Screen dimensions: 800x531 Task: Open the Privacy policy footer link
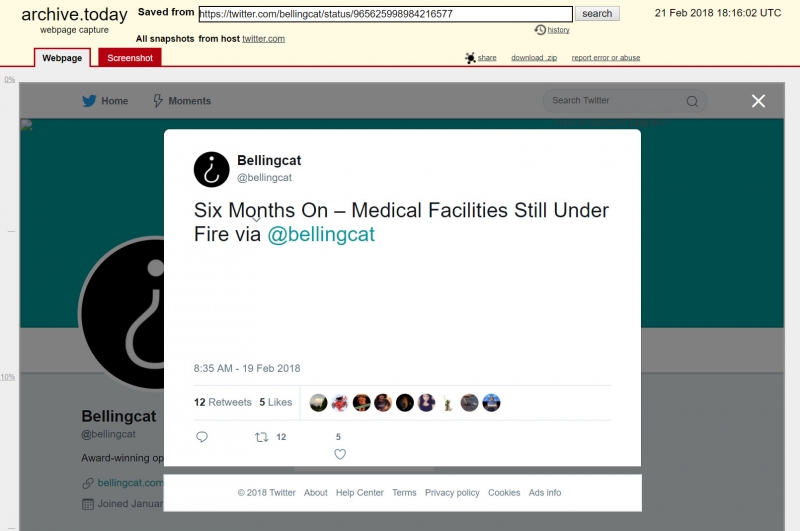452,493
